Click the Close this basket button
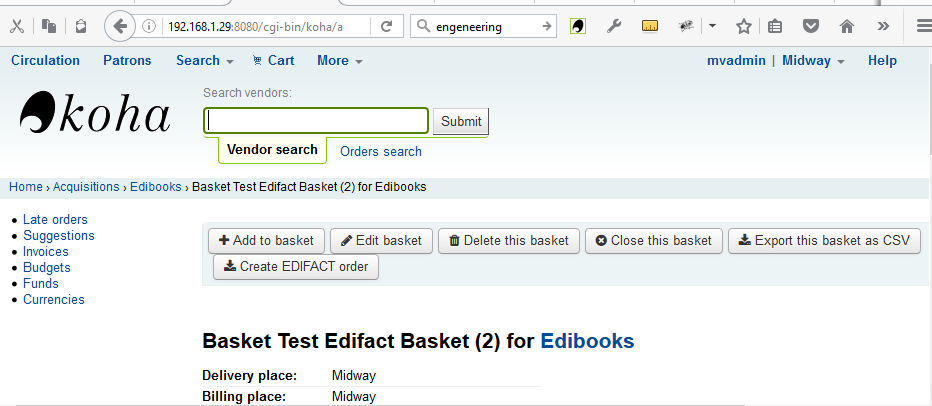The height and width of the screenshot is (406, 932). tap(653, 240)
